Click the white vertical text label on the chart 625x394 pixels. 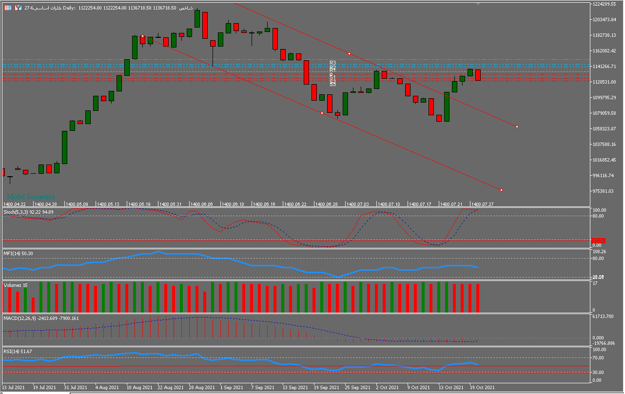[333, 73]
